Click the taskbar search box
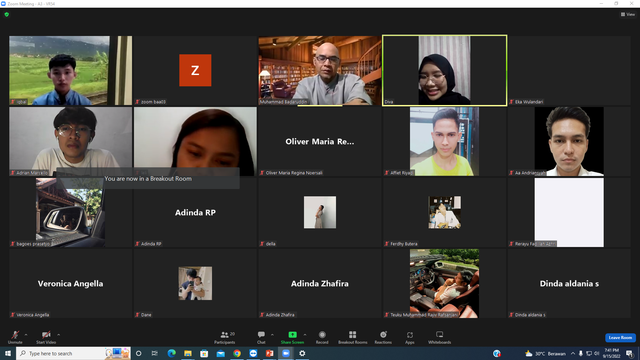Screen dimensions: 640x360 (73, 353)
